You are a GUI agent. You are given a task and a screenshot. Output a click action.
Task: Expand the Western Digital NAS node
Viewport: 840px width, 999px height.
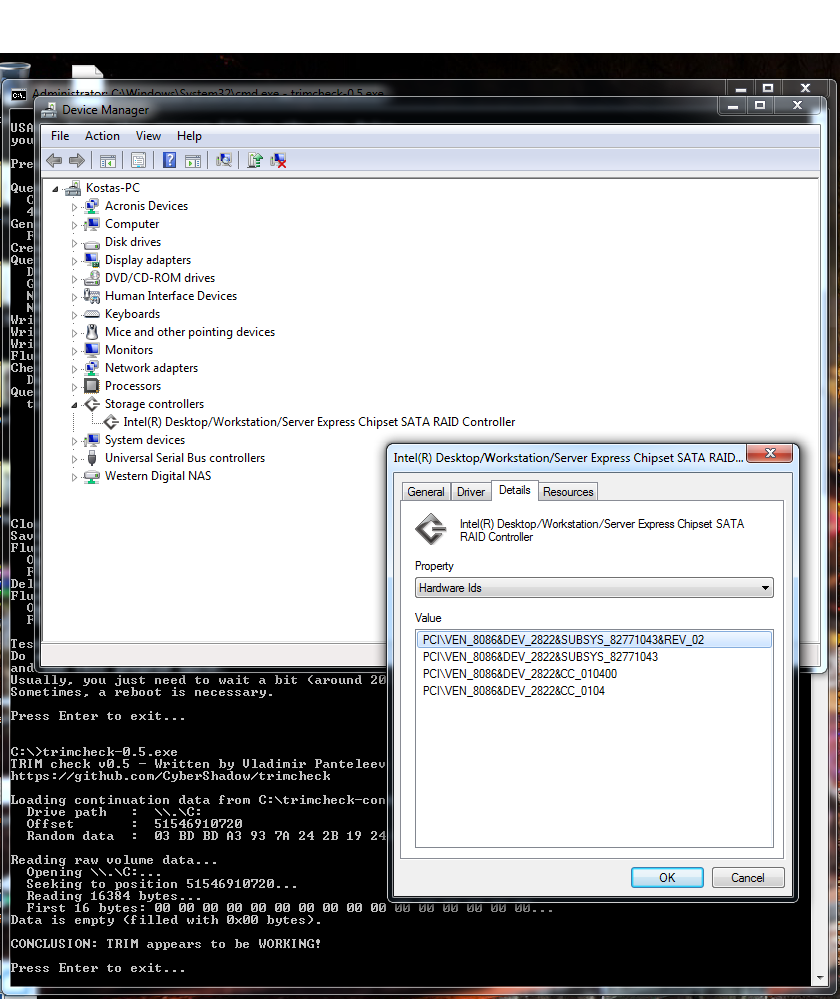tap(74, 477)
